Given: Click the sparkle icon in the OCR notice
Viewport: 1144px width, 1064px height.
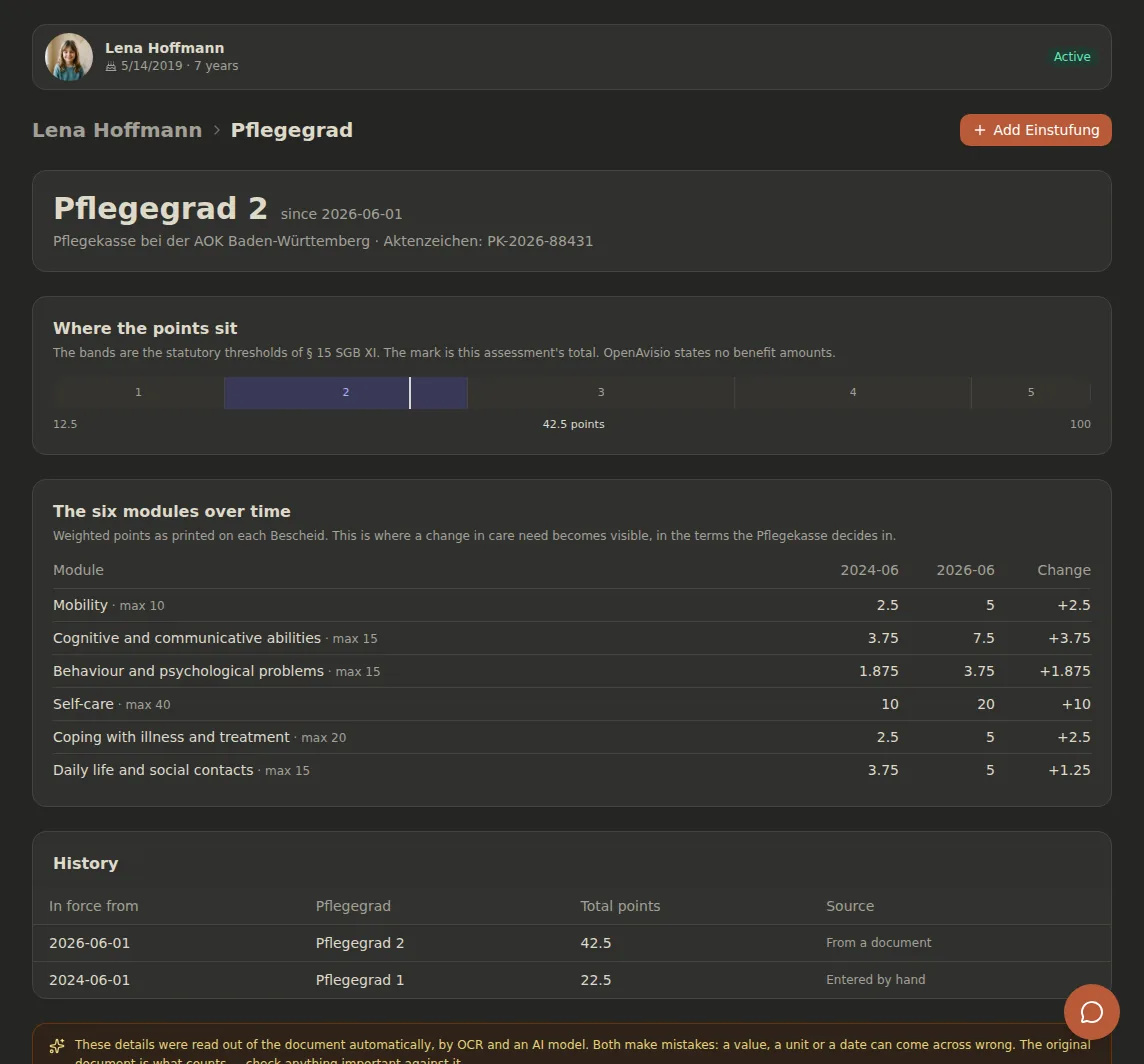Looking at the screenshot, I should (57, 1046).
